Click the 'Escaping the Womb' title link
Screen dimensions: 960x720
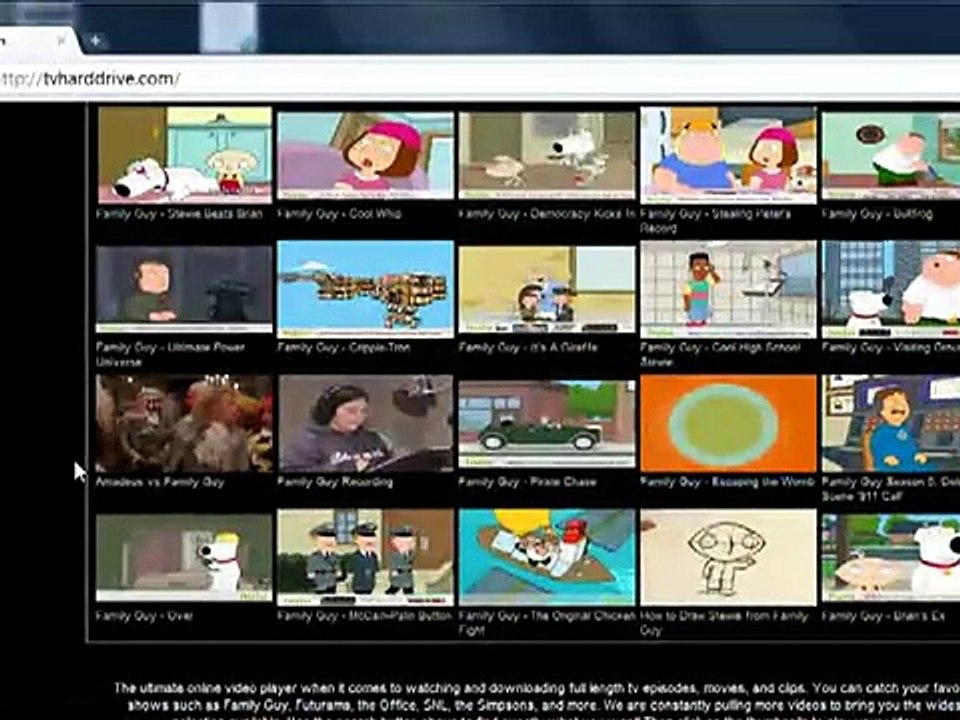tap(727, 482)
